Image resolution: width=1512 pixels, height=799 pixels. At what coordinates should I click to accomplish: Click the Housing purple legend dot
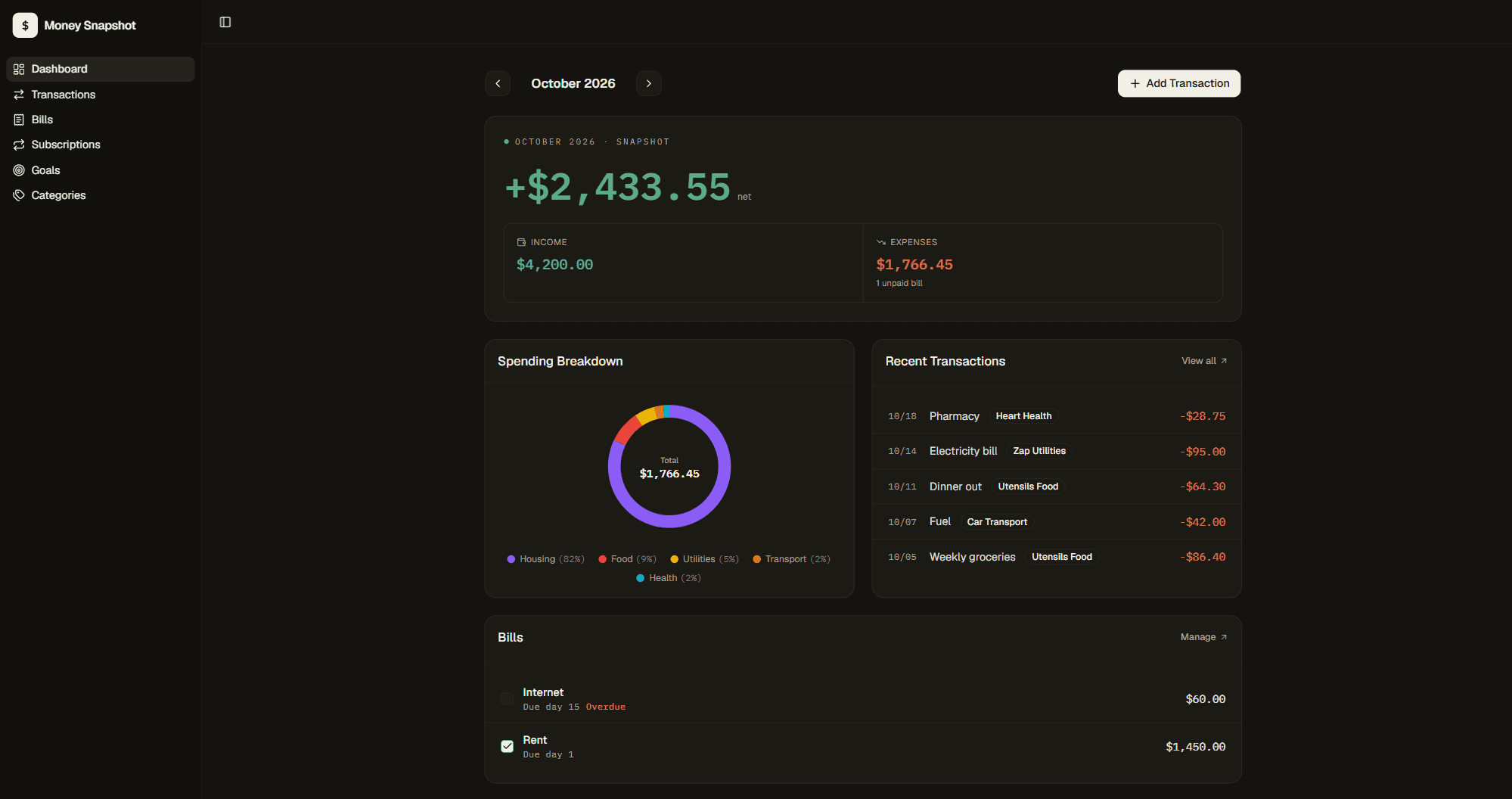pos(511,559)
